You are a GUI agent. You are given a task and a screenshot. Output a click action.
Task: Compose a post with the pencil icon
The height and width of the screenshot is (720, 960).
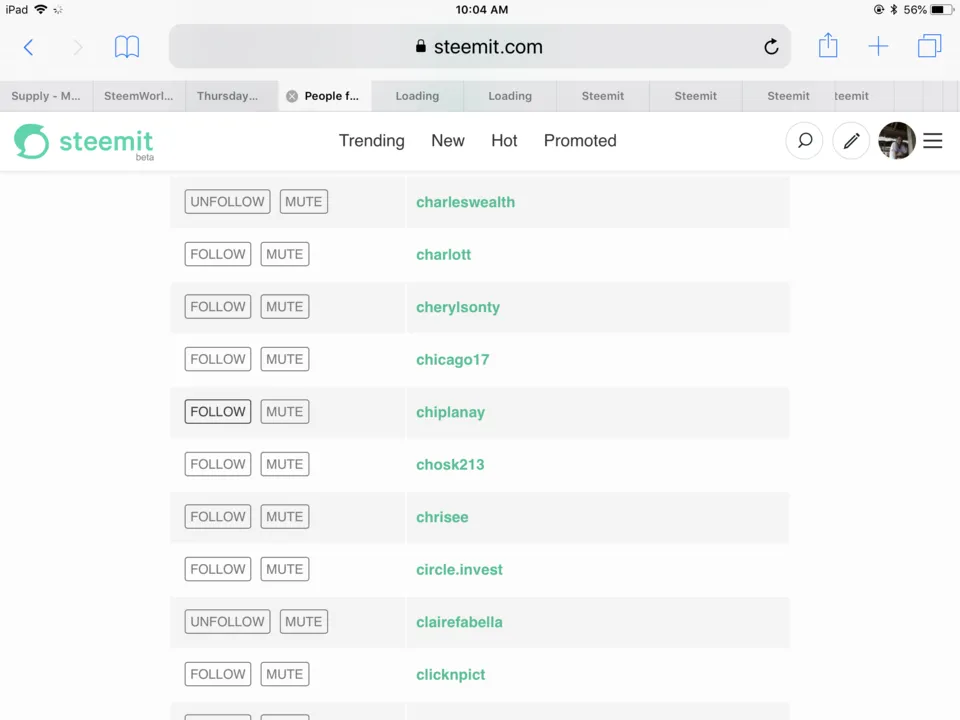point(851,141)
